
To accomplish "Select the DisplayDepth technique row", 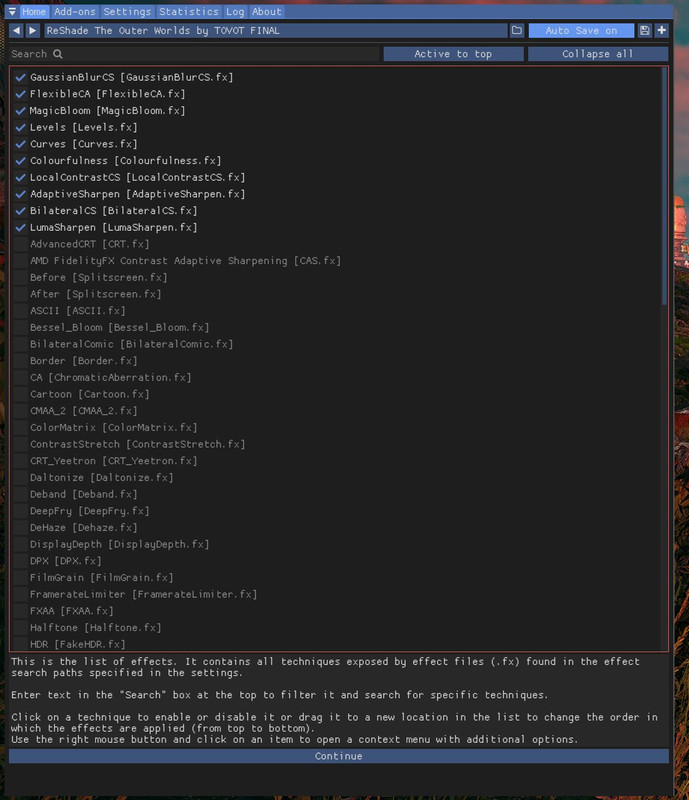I will [119, 544].
